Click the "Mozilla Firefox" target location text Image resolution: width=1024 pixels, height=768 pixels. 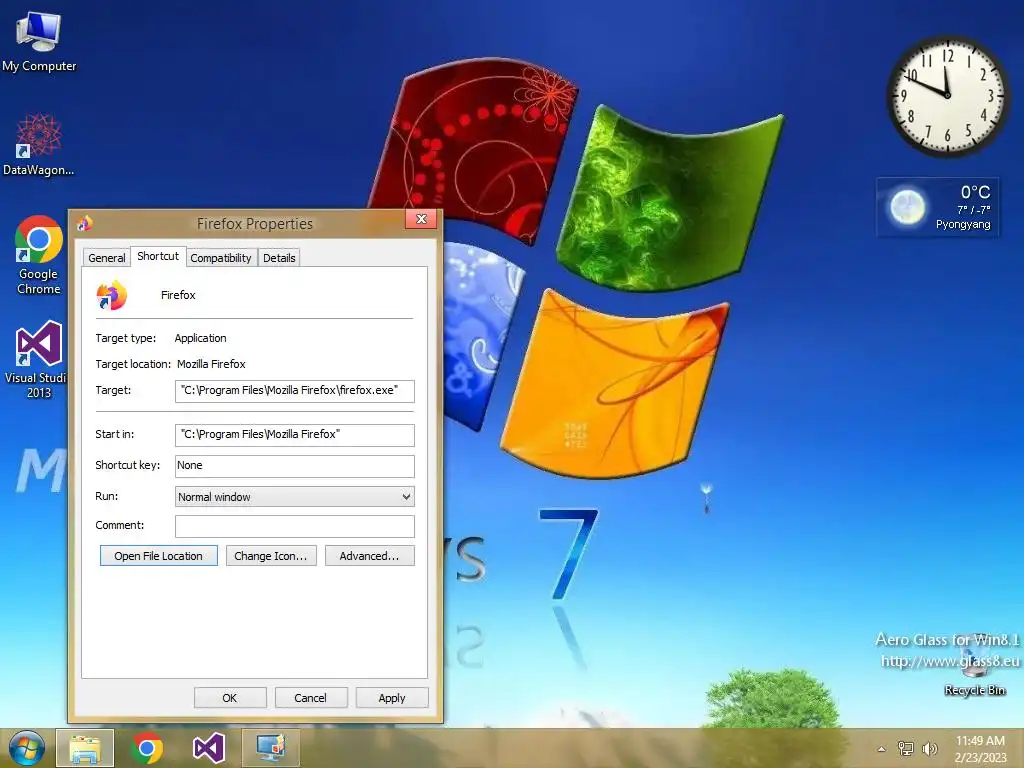pos(212,364)
